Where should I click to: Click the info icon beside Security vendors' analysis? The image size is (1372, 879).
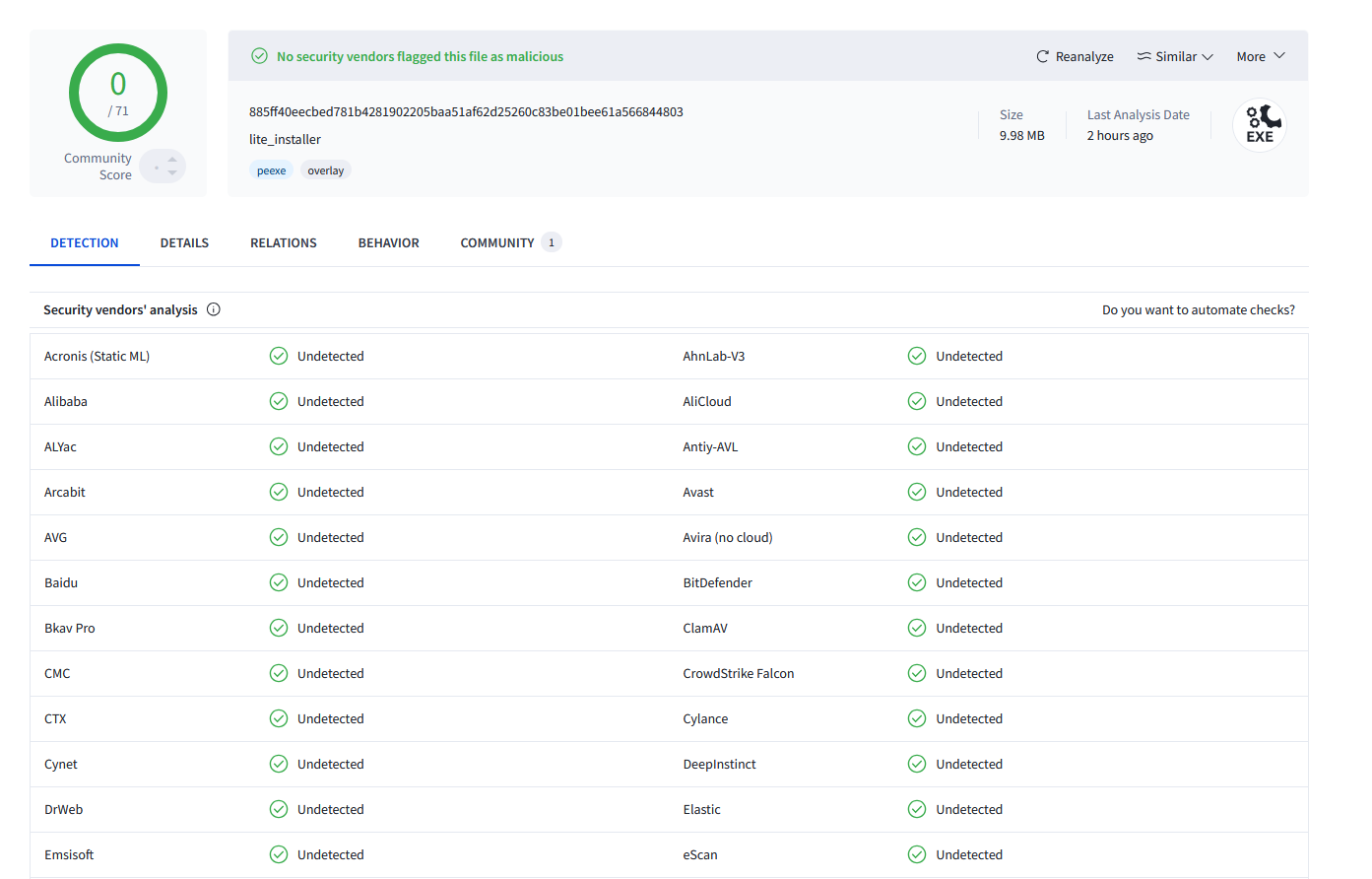point(214,309)
